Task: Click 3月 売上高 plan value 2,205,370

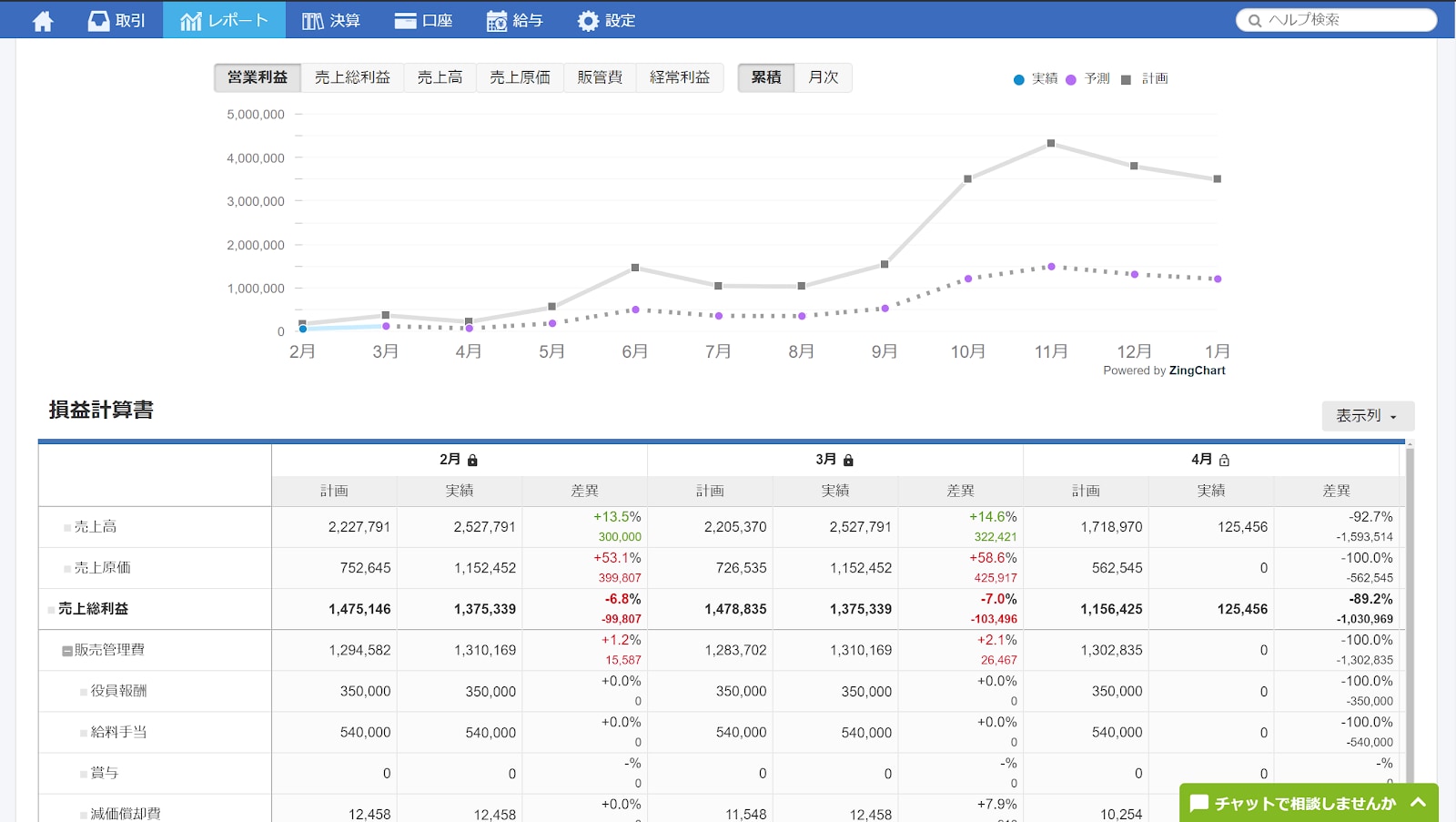Action: pyautogui.click(x=735, y=527)
